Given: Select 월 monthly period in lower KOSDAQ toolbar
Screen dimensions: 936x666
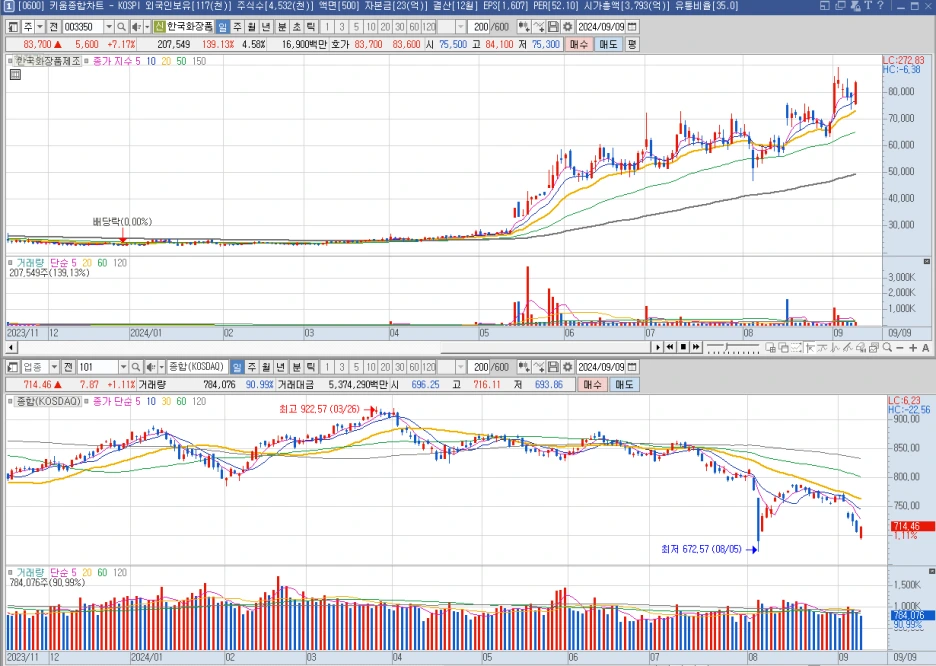Looking at the screenshot, I should (266, 366).
